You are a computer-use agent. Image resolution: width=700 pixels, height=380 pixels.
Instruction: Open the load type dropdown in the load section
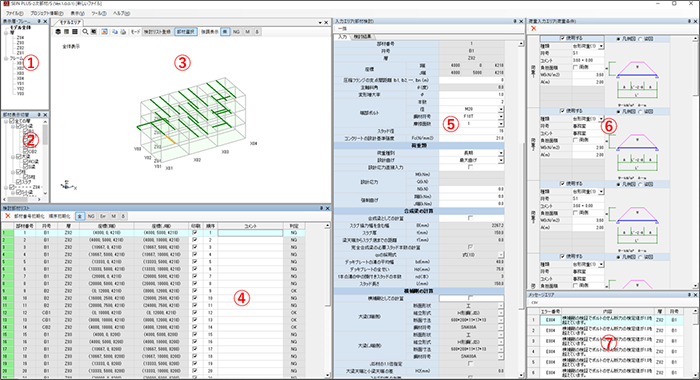click(501, 153)
